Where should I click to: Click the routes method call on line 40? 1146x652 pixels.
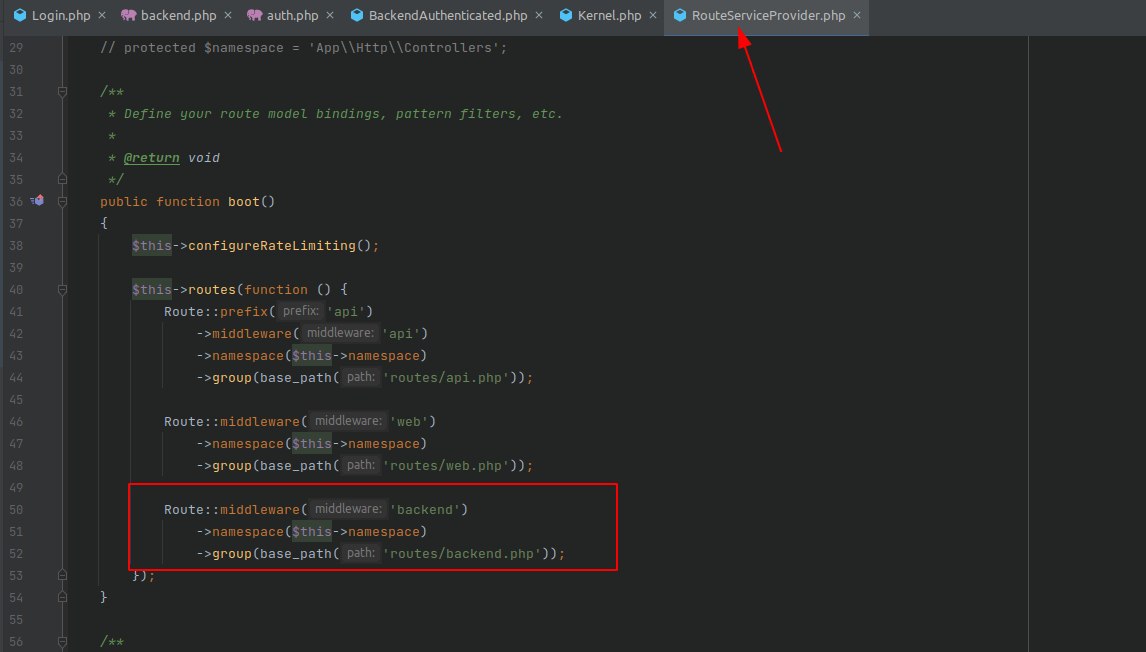[212, 289]
